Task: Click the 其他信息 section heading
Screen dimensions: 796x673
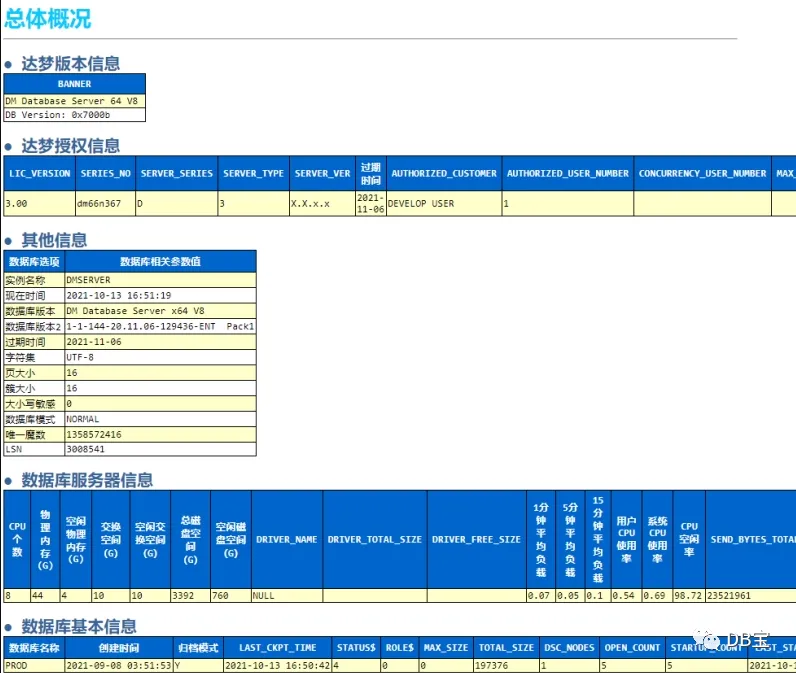Action: click(x=54, y=240)
